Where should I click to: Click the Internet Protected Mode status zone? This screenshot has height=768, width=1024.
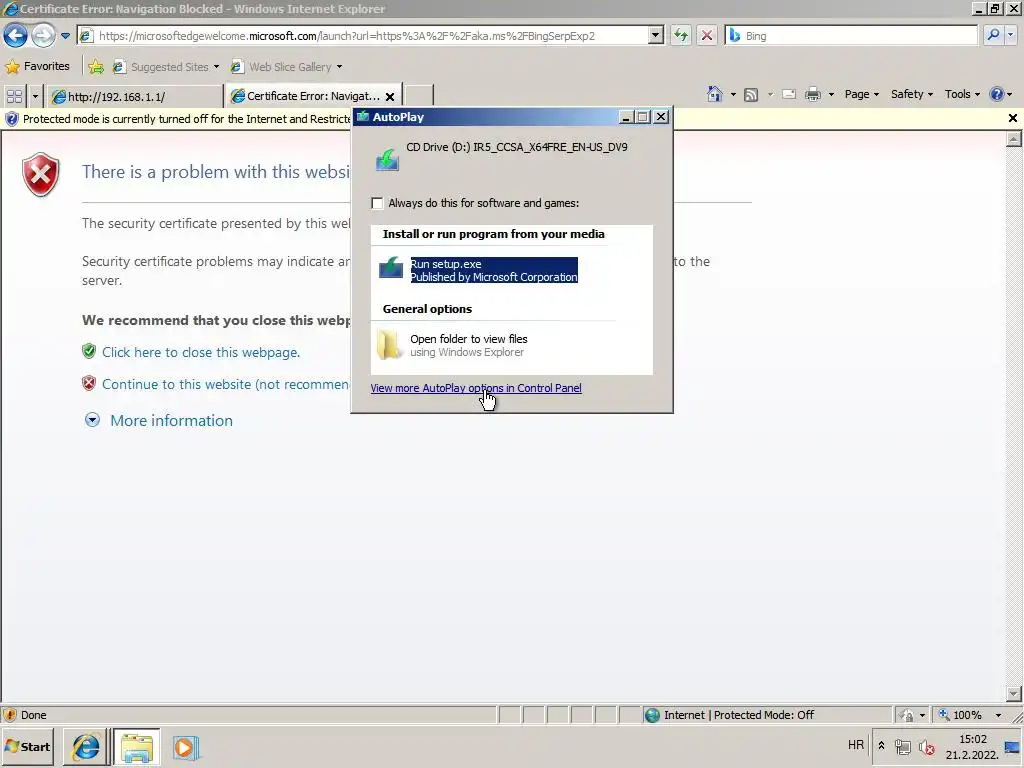point(767,715)
